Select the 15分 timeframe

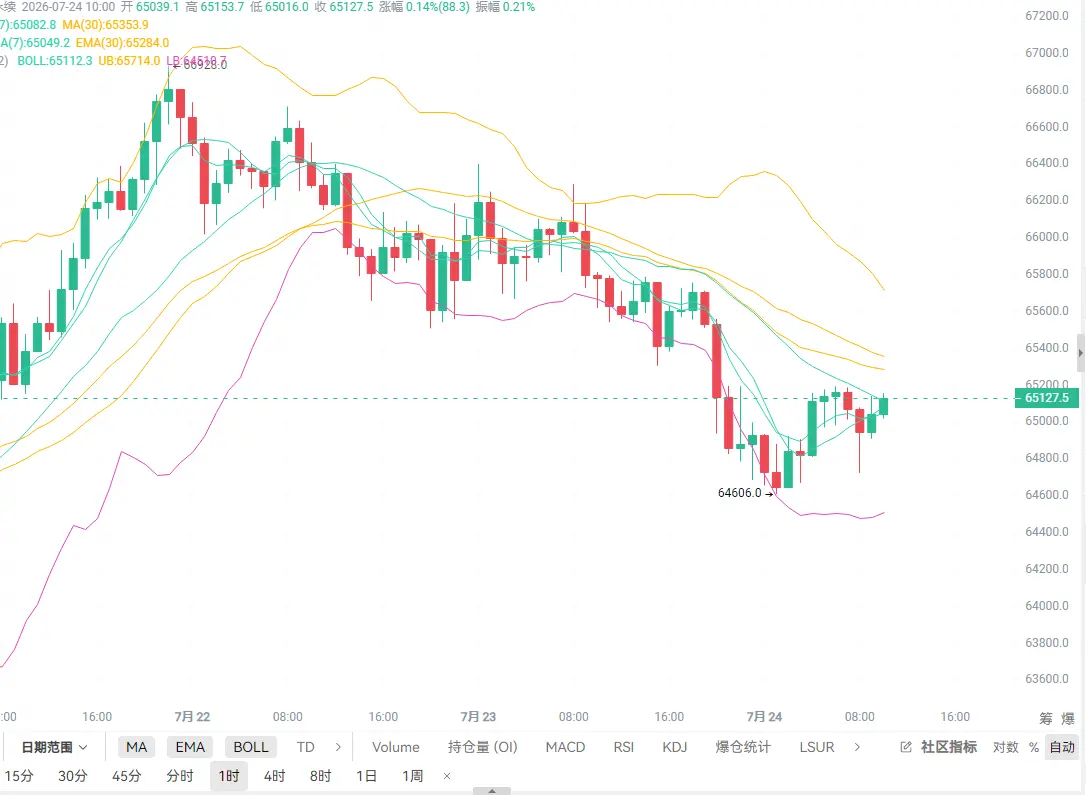(x=19, y=776)
